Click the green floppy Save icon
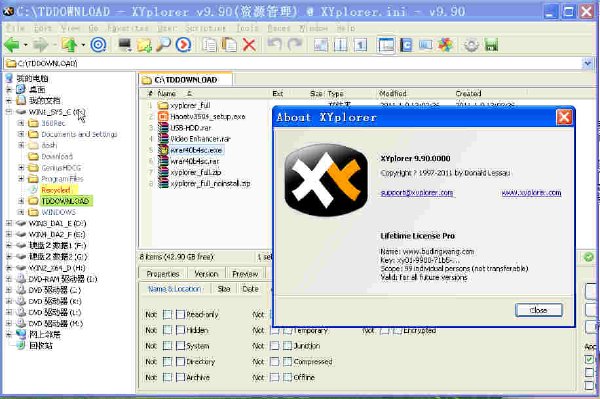Image resolution: width=600 pixels, height=399 pixels. tap(491, 45)
